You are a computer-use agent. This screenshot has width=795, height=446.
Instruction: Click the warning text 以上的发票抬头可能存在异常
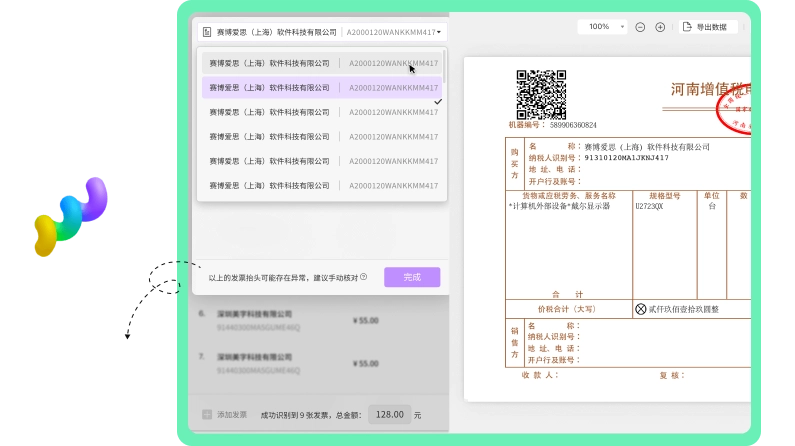[x=260, y=278]
